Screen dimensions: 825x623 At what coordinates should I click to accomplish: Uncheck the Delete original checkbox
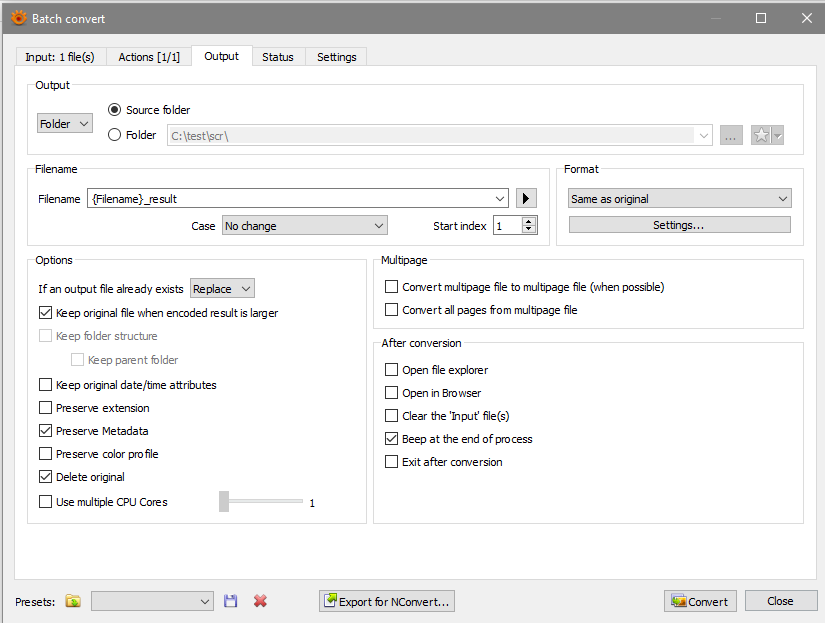pos(45,477)
